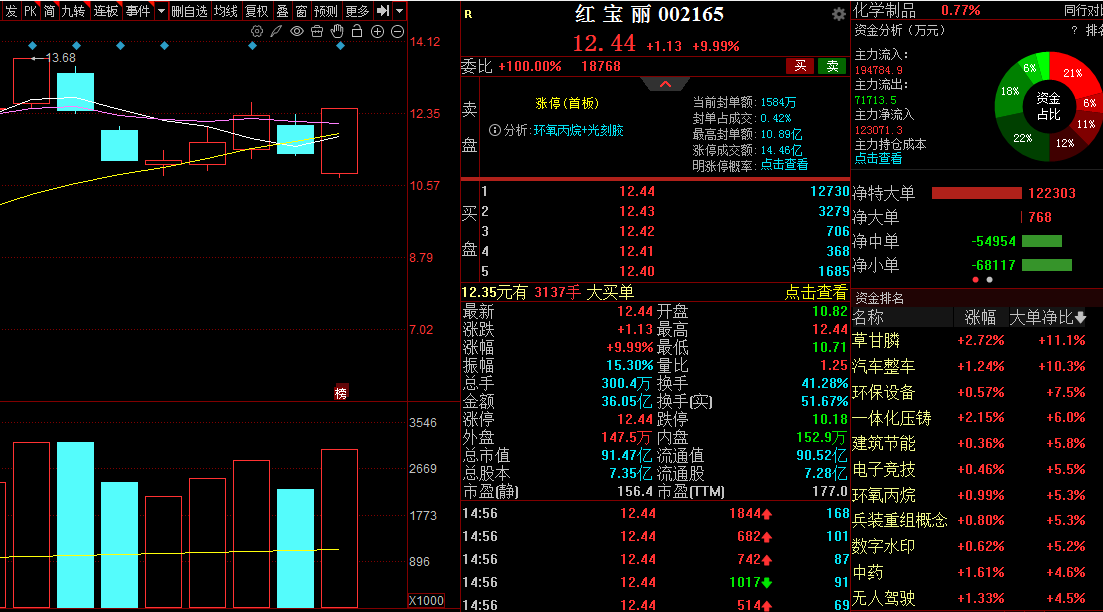Click the red 买 buy button
The height and width of the screenshot is (612, 1103).
click(800, 66)
